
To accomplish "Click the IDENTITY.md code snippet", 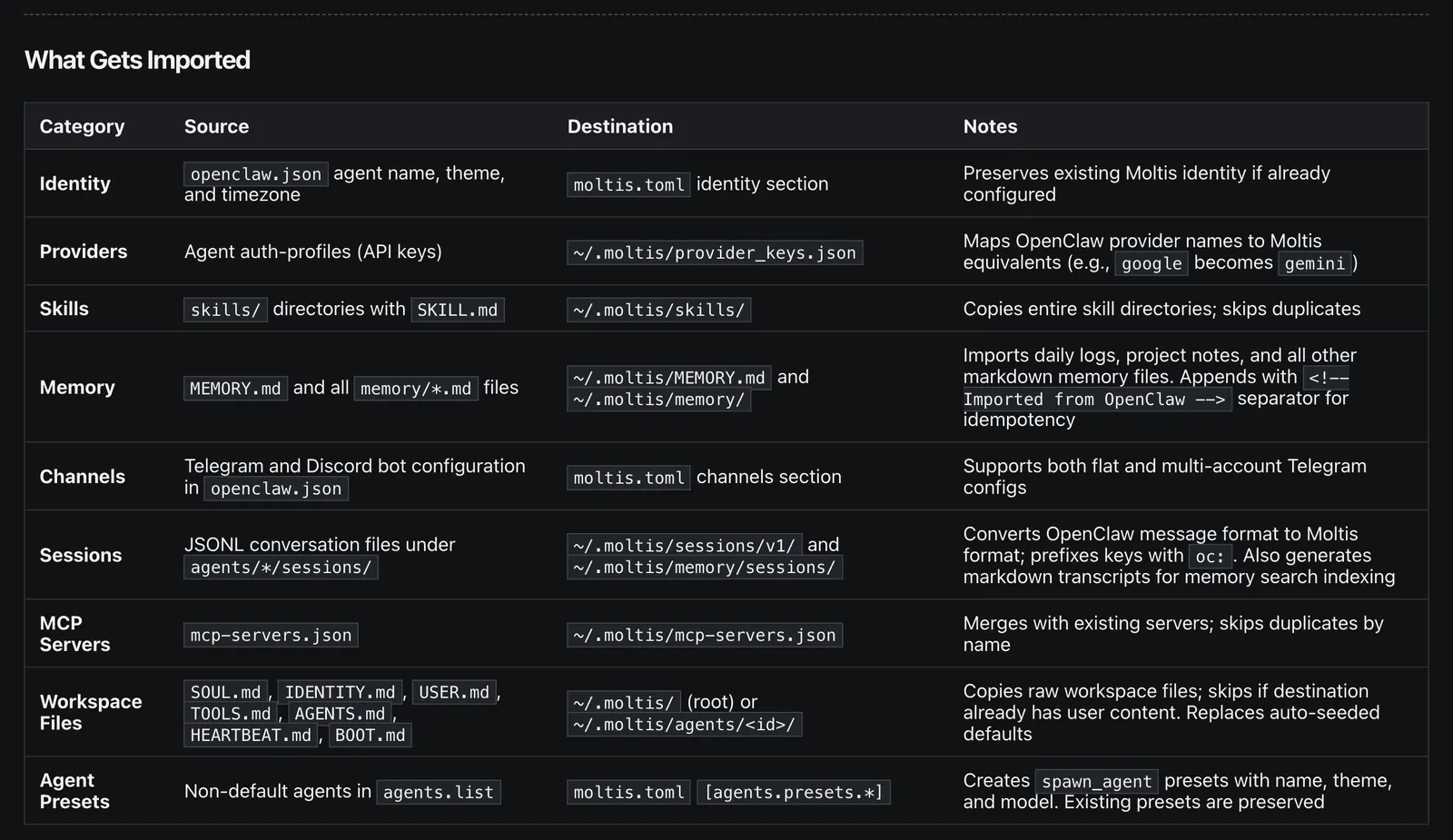I will (340, 692).
